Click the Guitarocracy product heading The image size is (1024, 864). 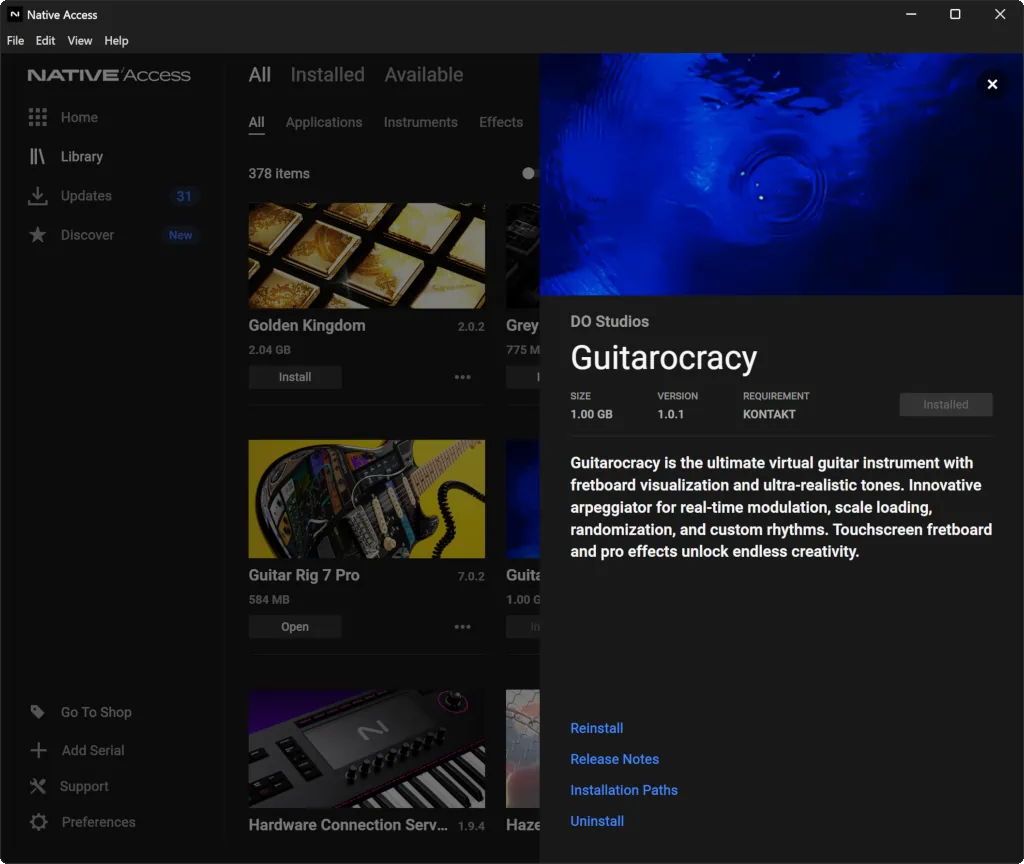(x=664, y=358)
